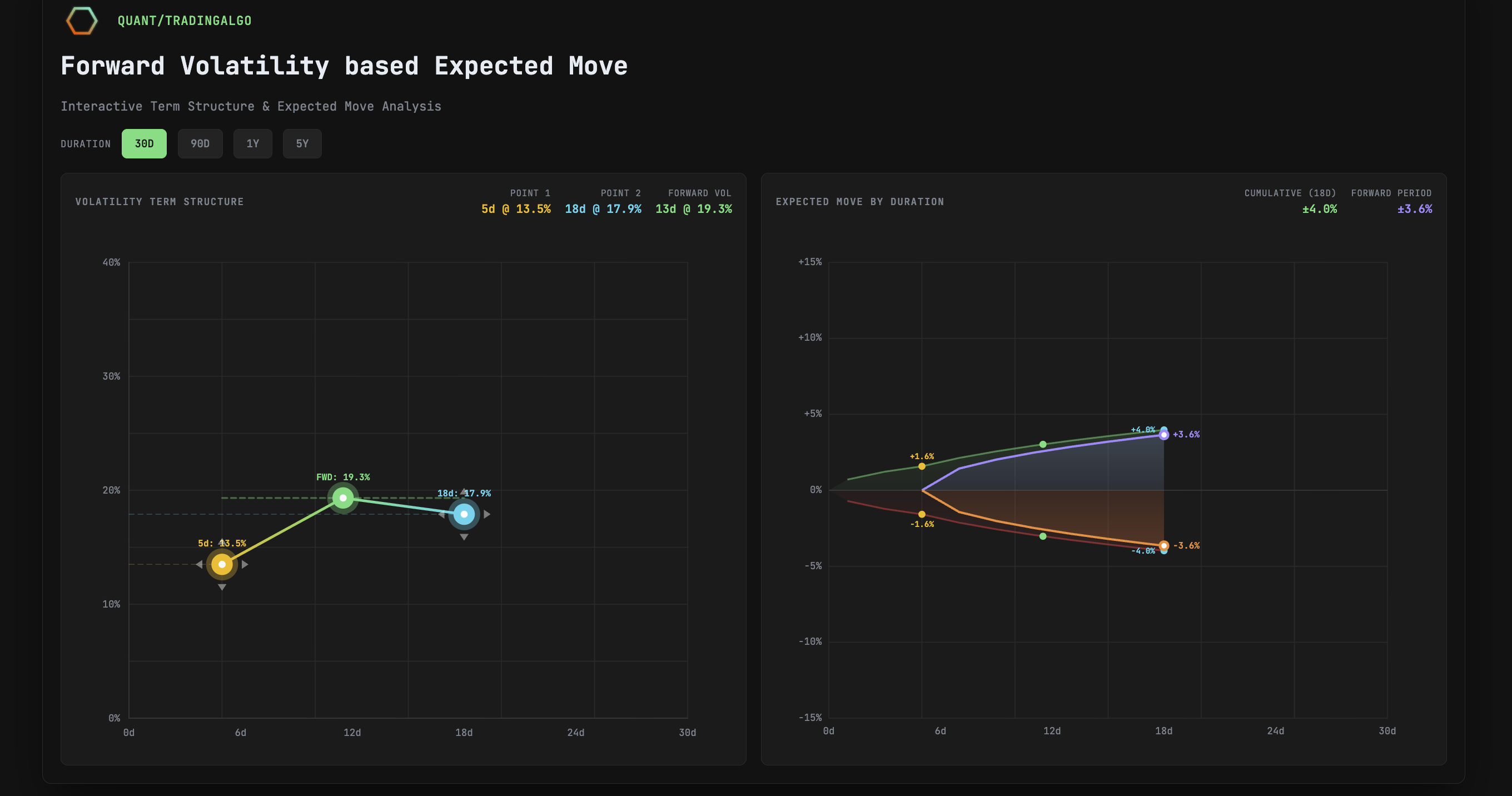Click down arrow below yellow 5d point

pyautogui.click(x=222, y=587)
